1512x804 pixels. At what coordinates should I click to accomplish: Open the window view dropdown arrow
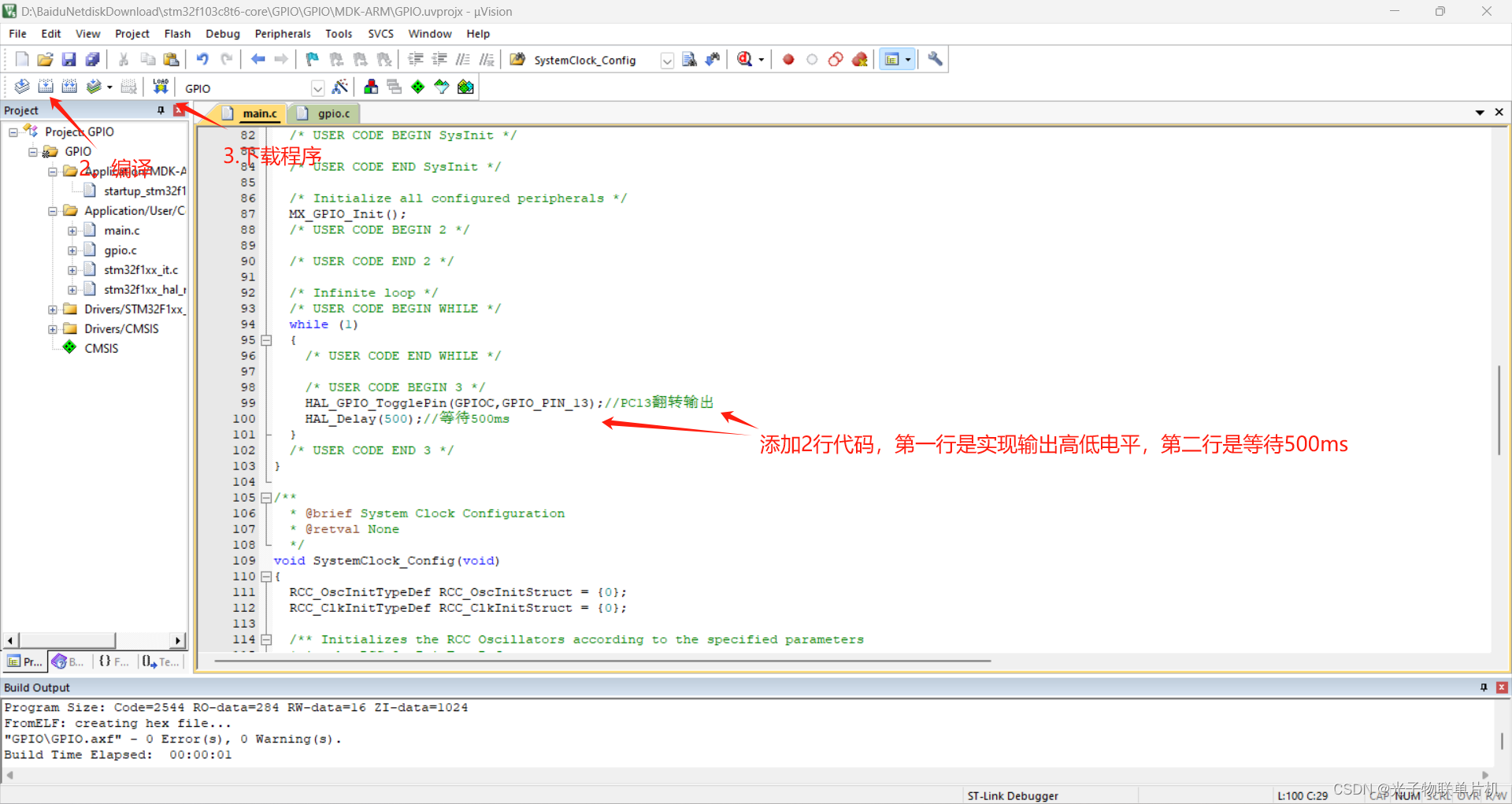coord(908,60)
